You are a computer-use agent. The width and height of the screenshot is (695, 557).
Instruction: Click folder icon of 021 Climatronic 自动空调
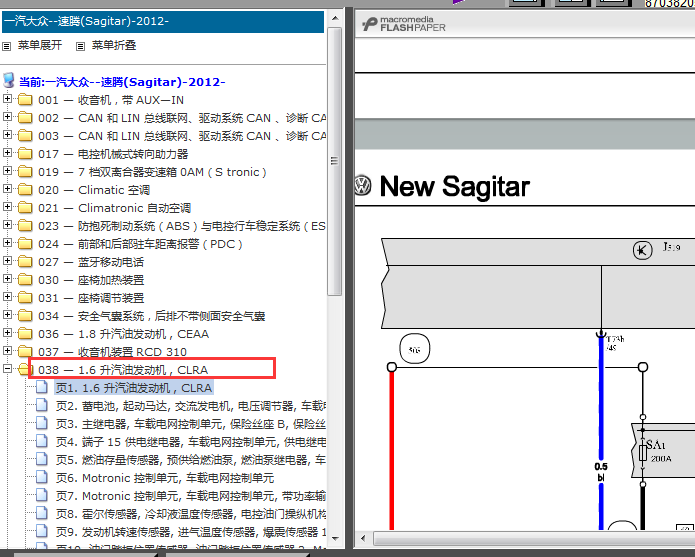(25, 208)
